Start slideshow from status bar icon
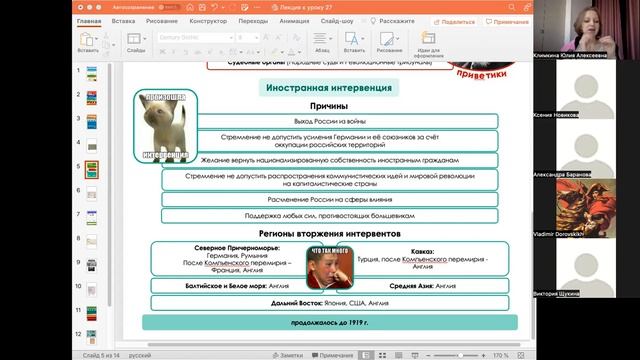 coord(415,356)
